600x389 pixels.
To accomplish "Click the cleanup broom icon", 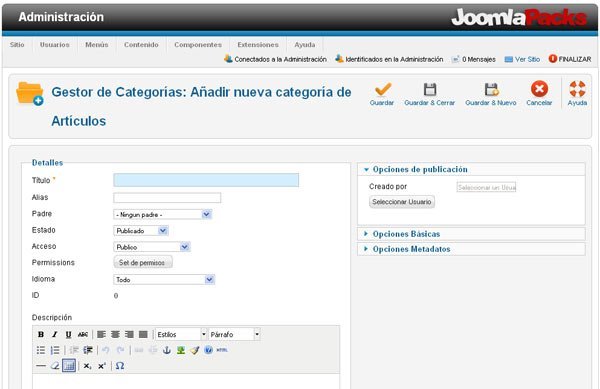I will click(x=195, y=350).
